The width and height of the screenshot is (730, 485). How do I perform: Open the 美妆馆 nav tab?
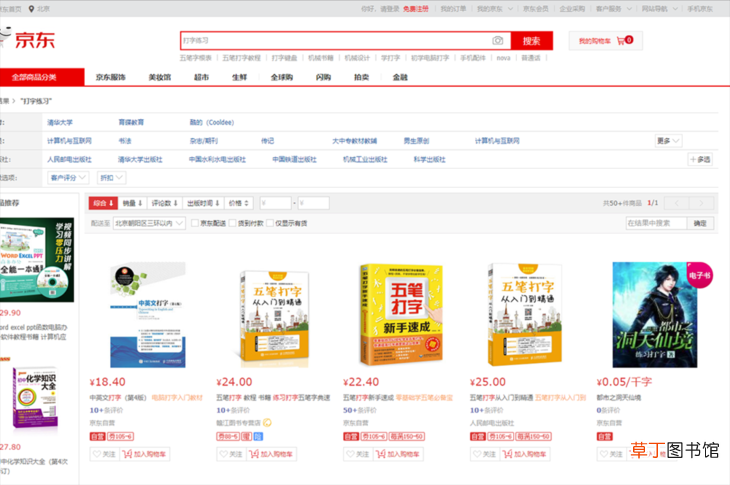(x=160, y=77)
